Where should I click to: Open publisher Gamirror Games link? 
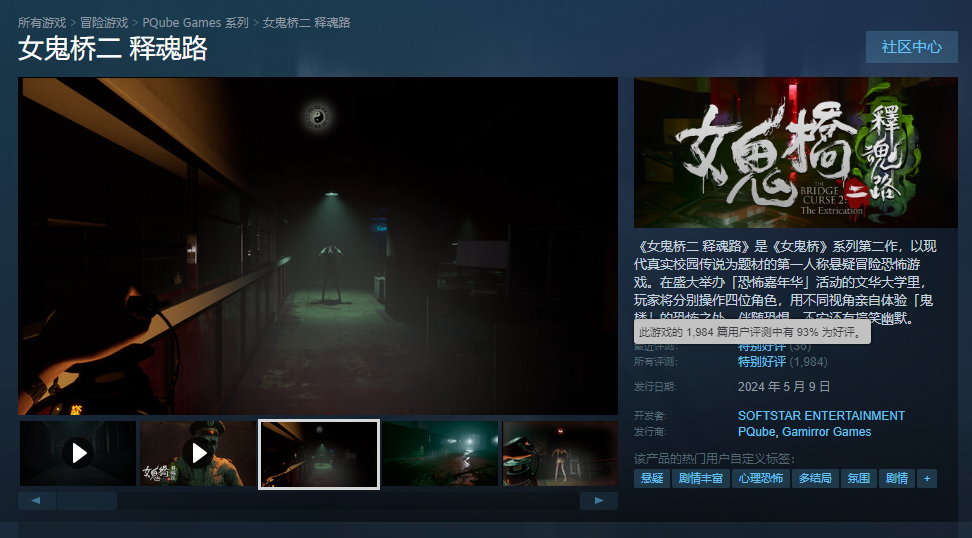[x=826, y=432]
